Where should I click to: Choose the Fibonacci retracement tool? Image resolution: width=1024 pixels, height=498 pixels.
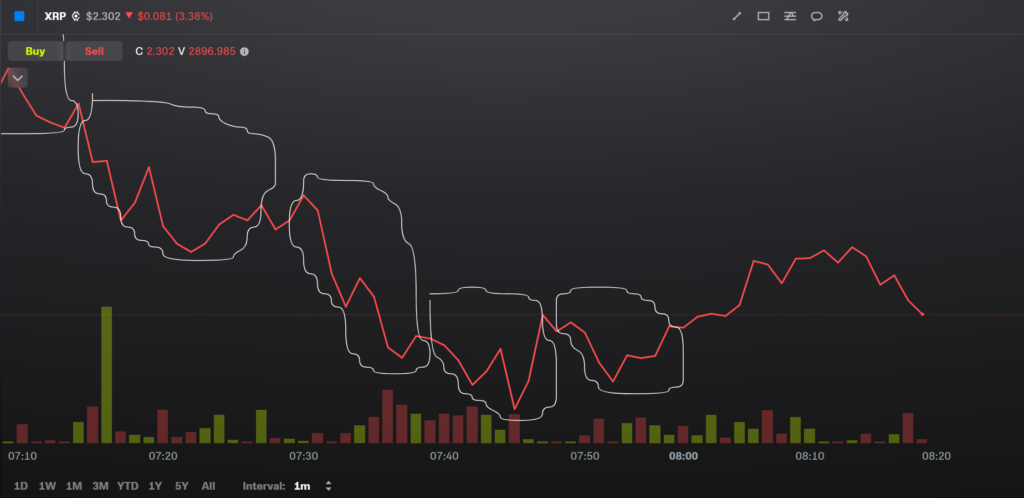tap(790, 16)
